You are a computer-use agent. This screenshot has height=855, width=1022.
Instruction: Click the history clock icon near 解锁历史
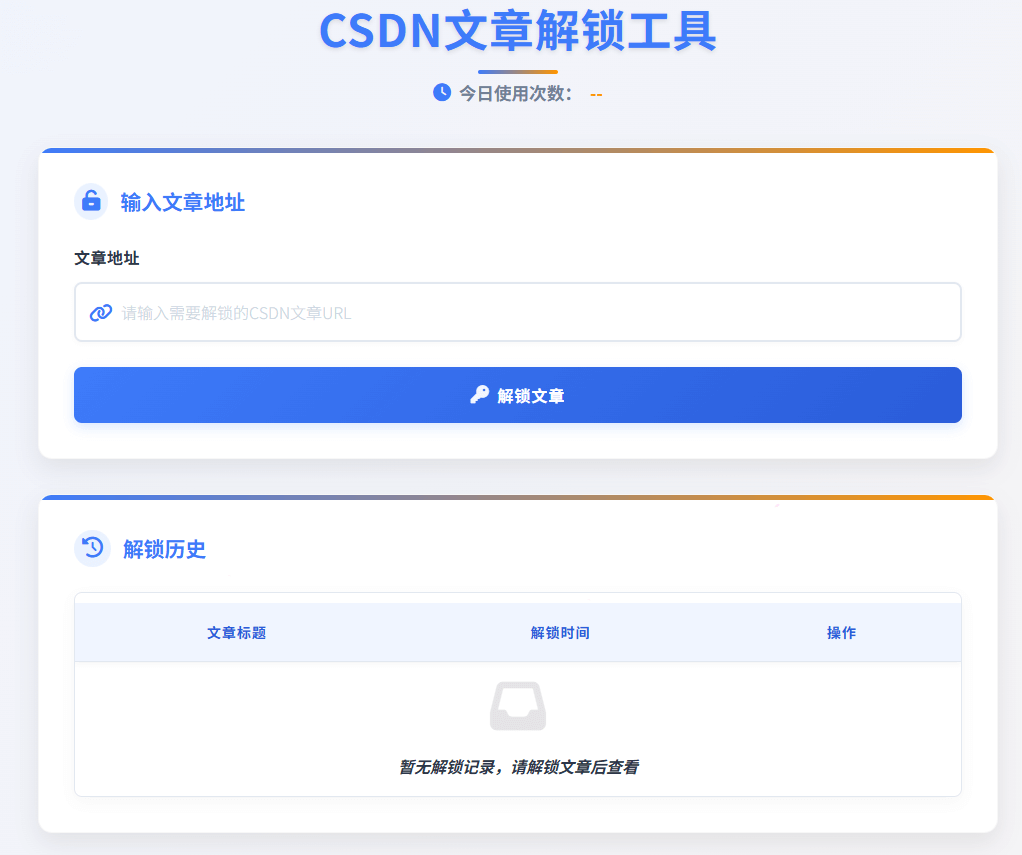tap(92, 548)
